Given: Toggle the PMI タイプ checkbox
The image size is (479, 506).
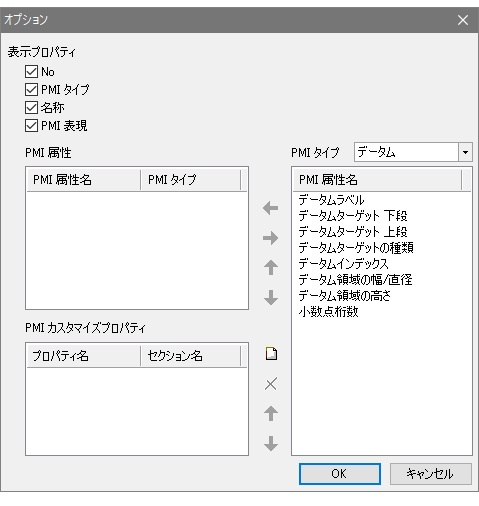Looking at the screenshot, I should (x=31, y=90).
